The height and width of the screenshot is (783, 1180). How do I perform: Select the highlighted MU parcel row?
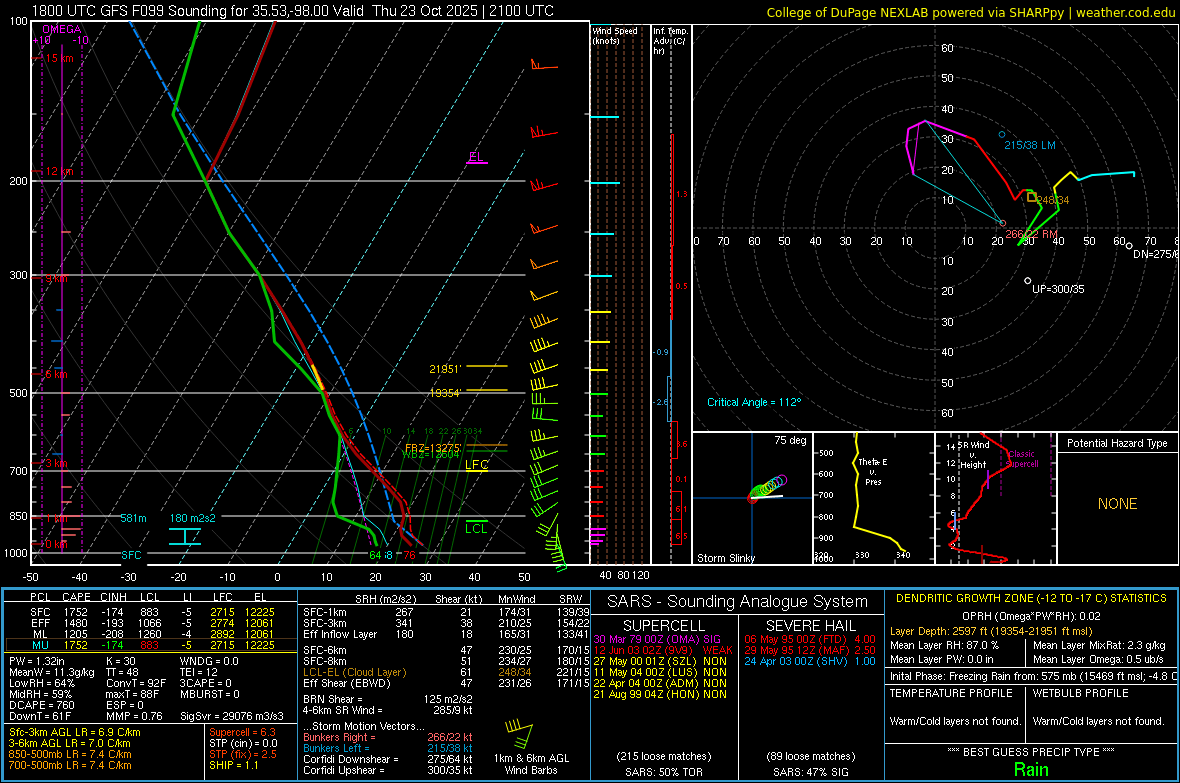point(151,645)
